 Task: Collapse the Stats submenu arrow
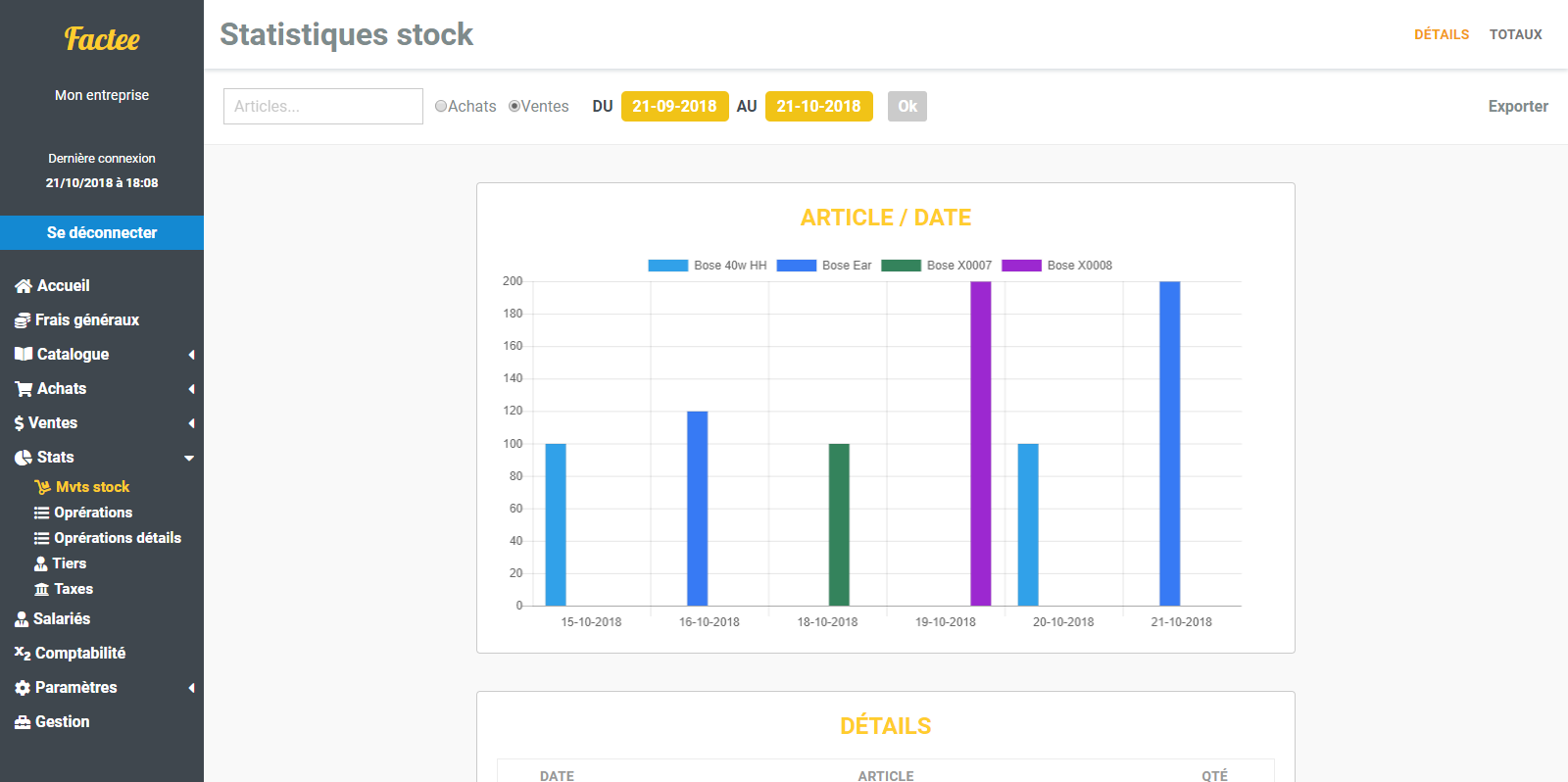pyautogui.click(x=189, y=458)
